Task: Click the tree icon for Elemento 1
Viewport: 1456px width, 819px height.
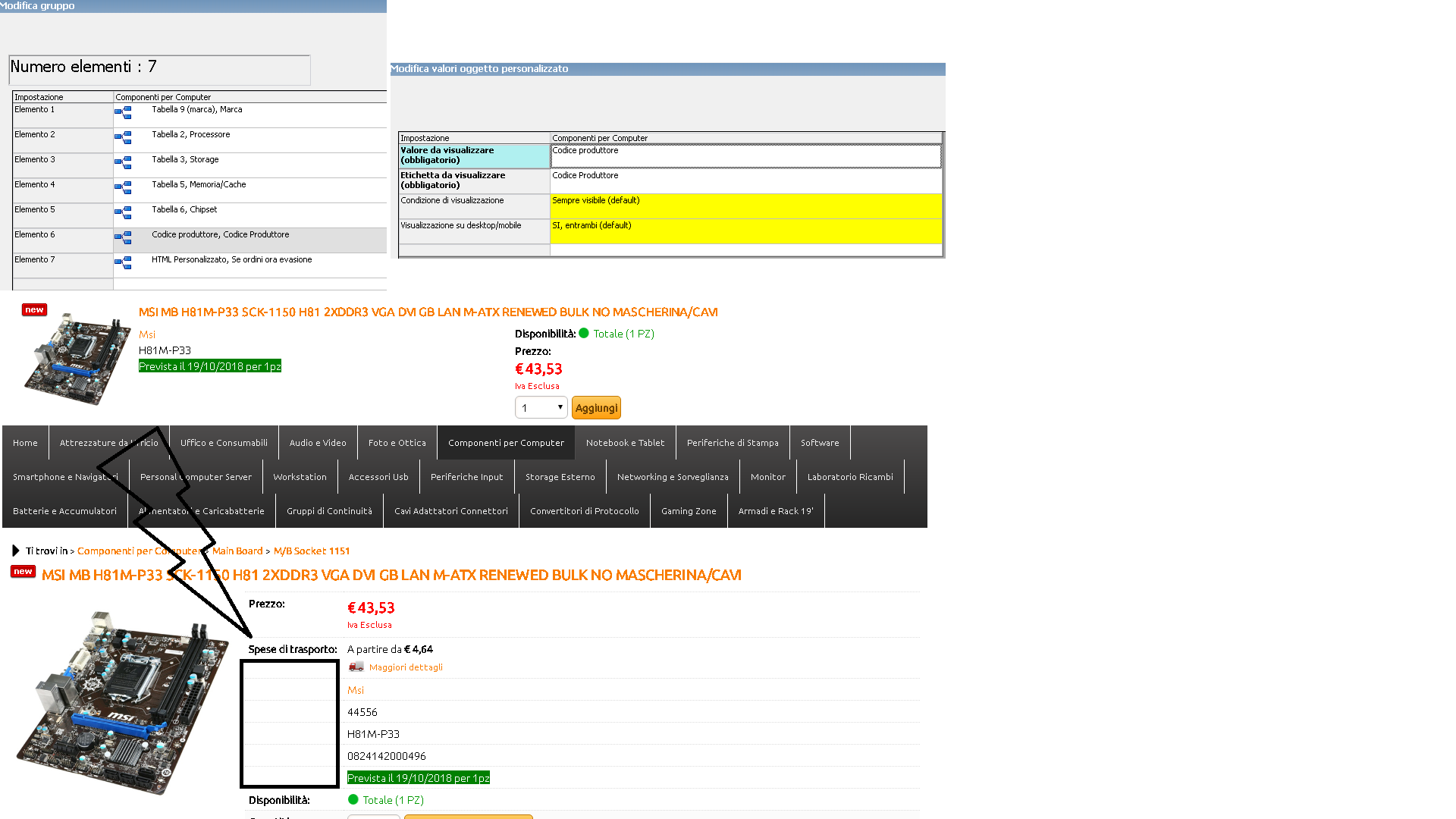Action: (x=123, y=113)
